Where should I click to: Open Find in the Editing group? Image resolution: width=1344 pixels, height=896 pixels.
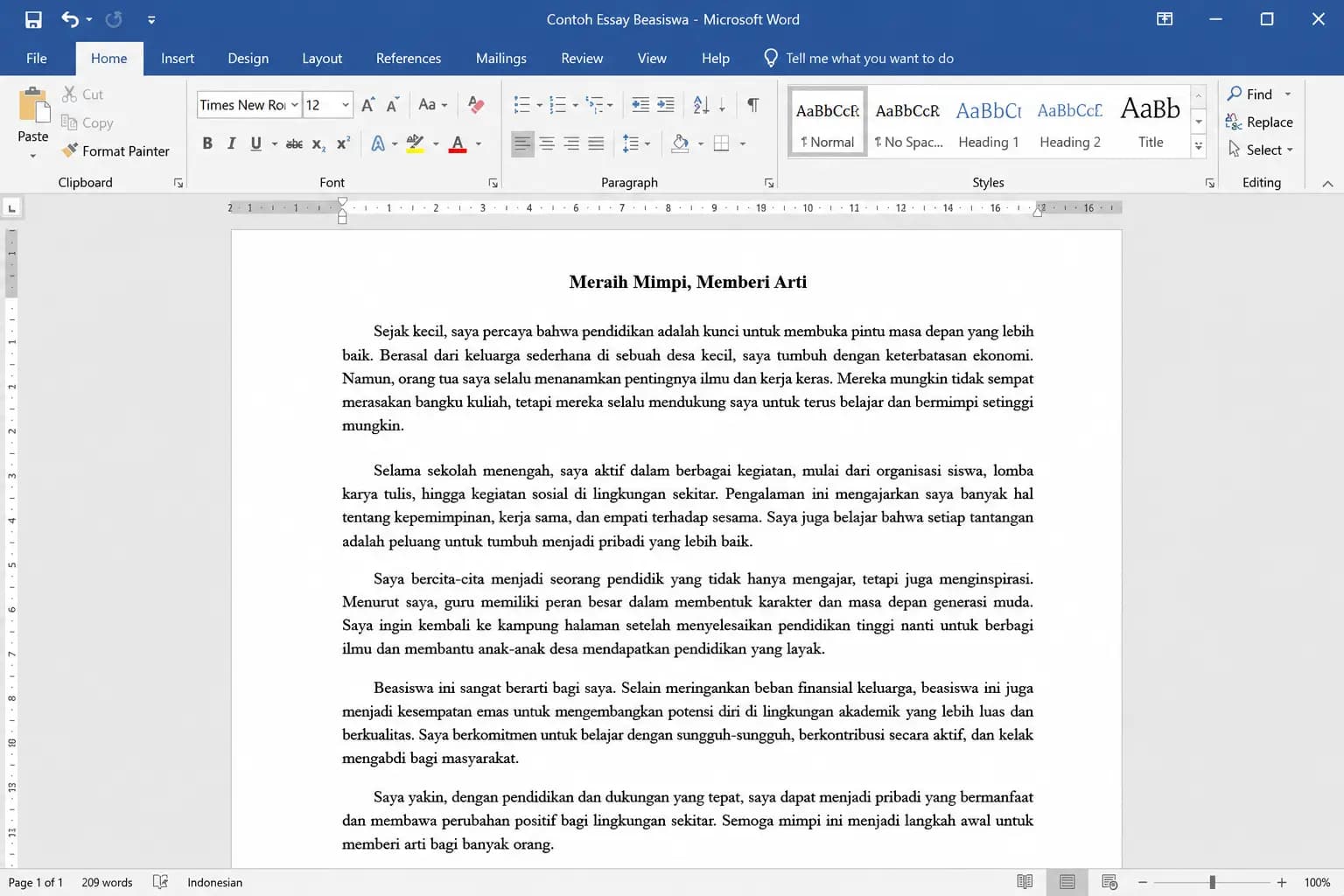1251,94
